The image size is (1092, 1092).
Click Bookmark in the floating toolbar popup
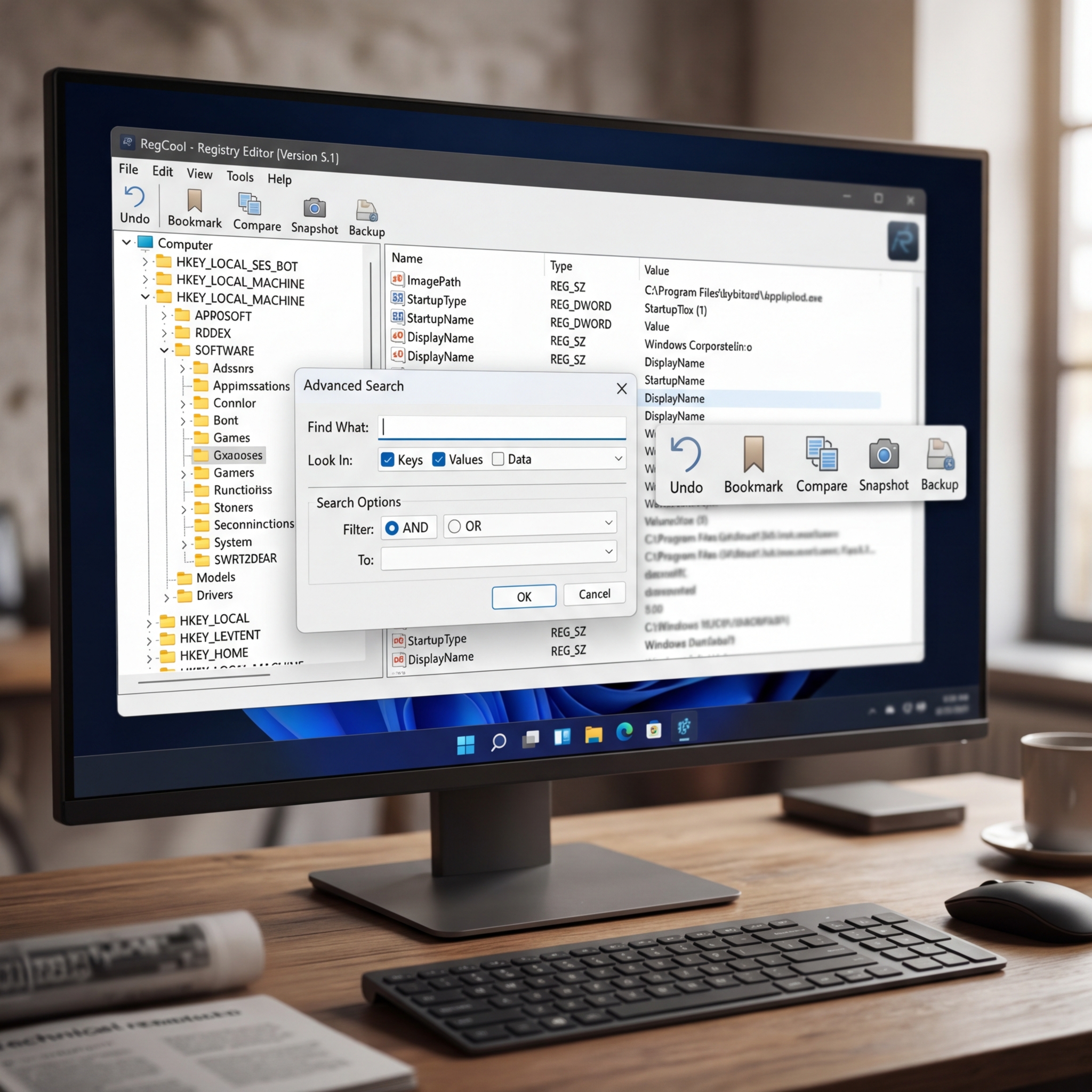[753, 464]
